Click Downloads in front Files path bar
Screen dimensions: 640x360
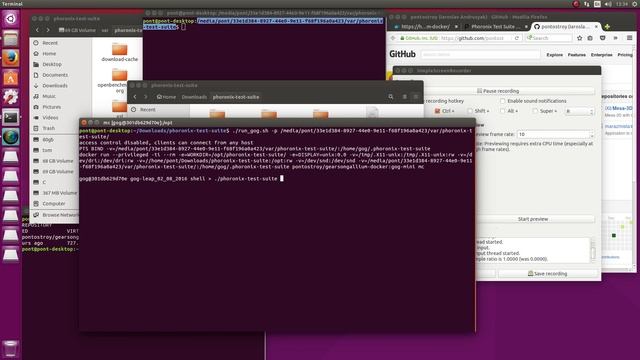coord(194,97)
